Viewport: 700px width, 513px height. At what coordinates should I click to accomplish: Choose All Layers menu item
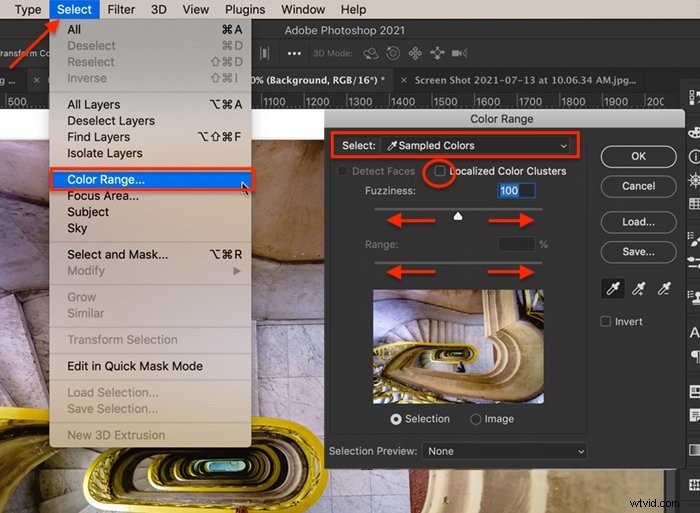[x=150, y=104]
